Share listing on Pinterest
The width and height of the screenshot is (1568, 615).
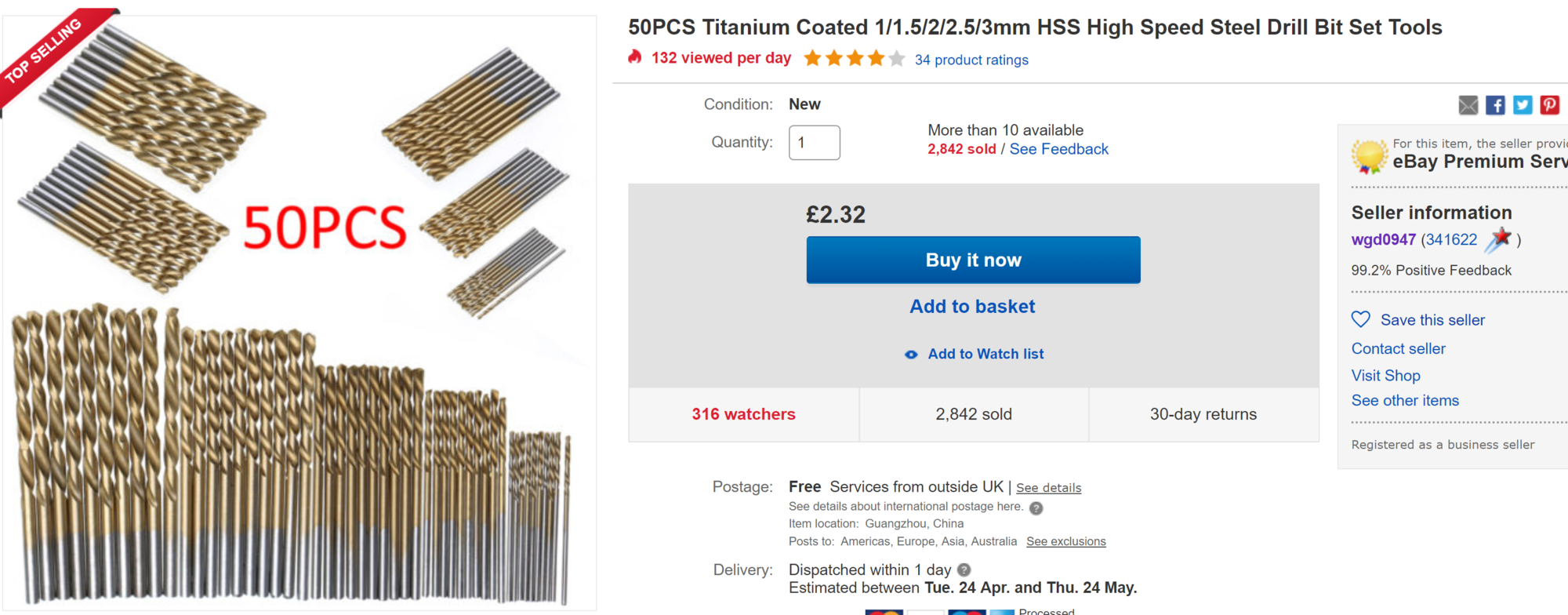pos(1549,105)
